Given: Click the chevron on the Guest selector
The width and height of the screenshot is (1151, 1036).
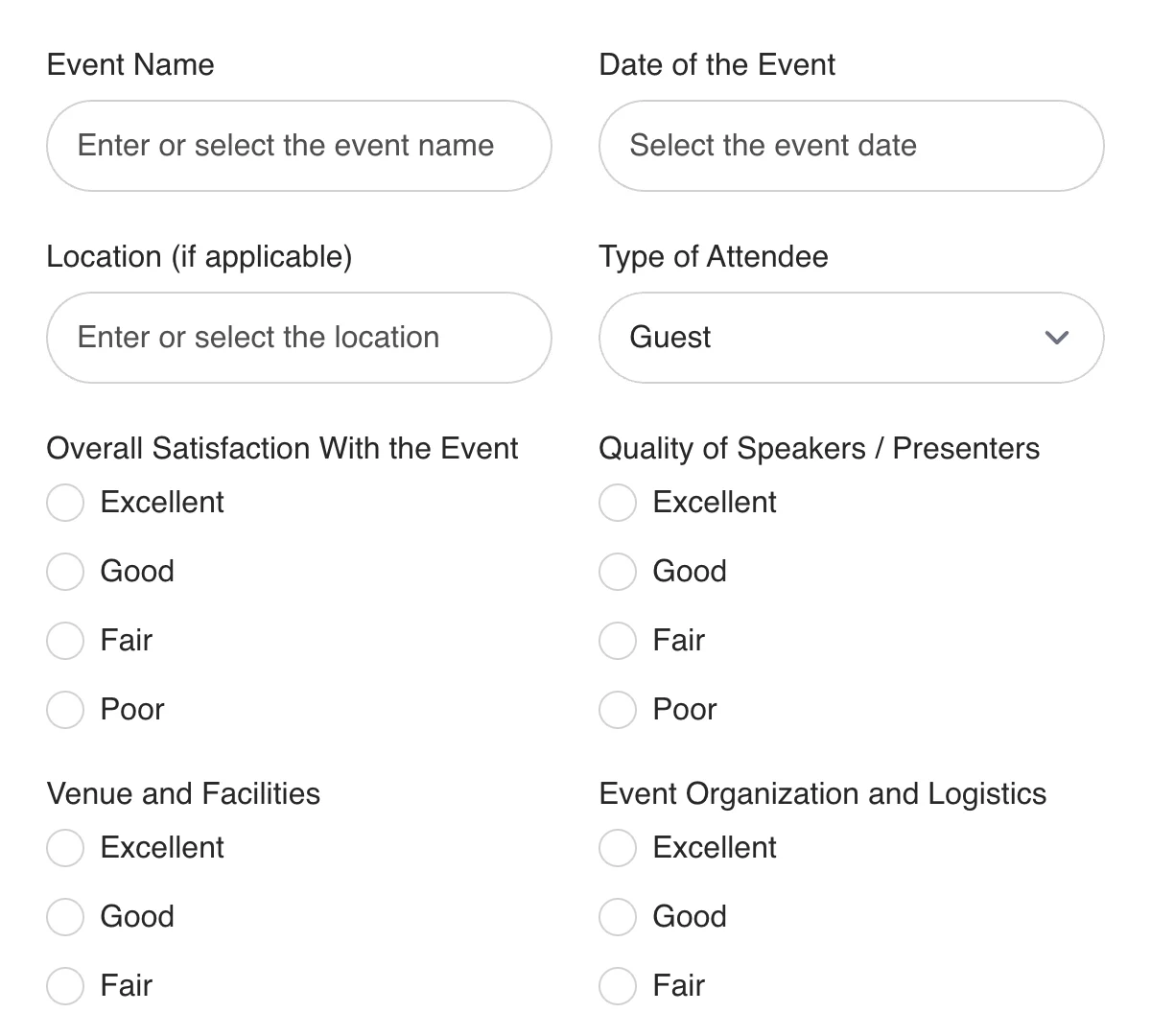Looking at the screenshot, I should [1056, 338].
